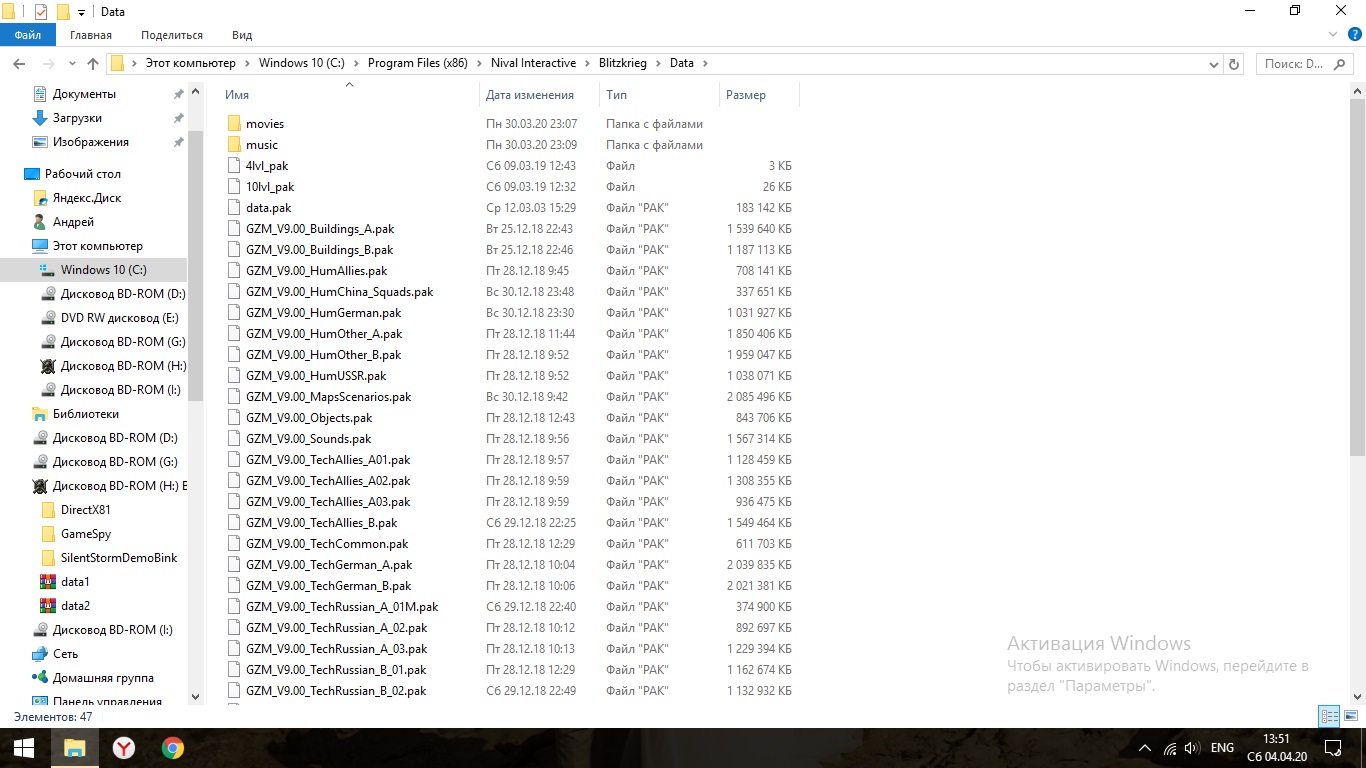
Task: Expand the Data breadcrumb chevron
Action: point(705,63)
